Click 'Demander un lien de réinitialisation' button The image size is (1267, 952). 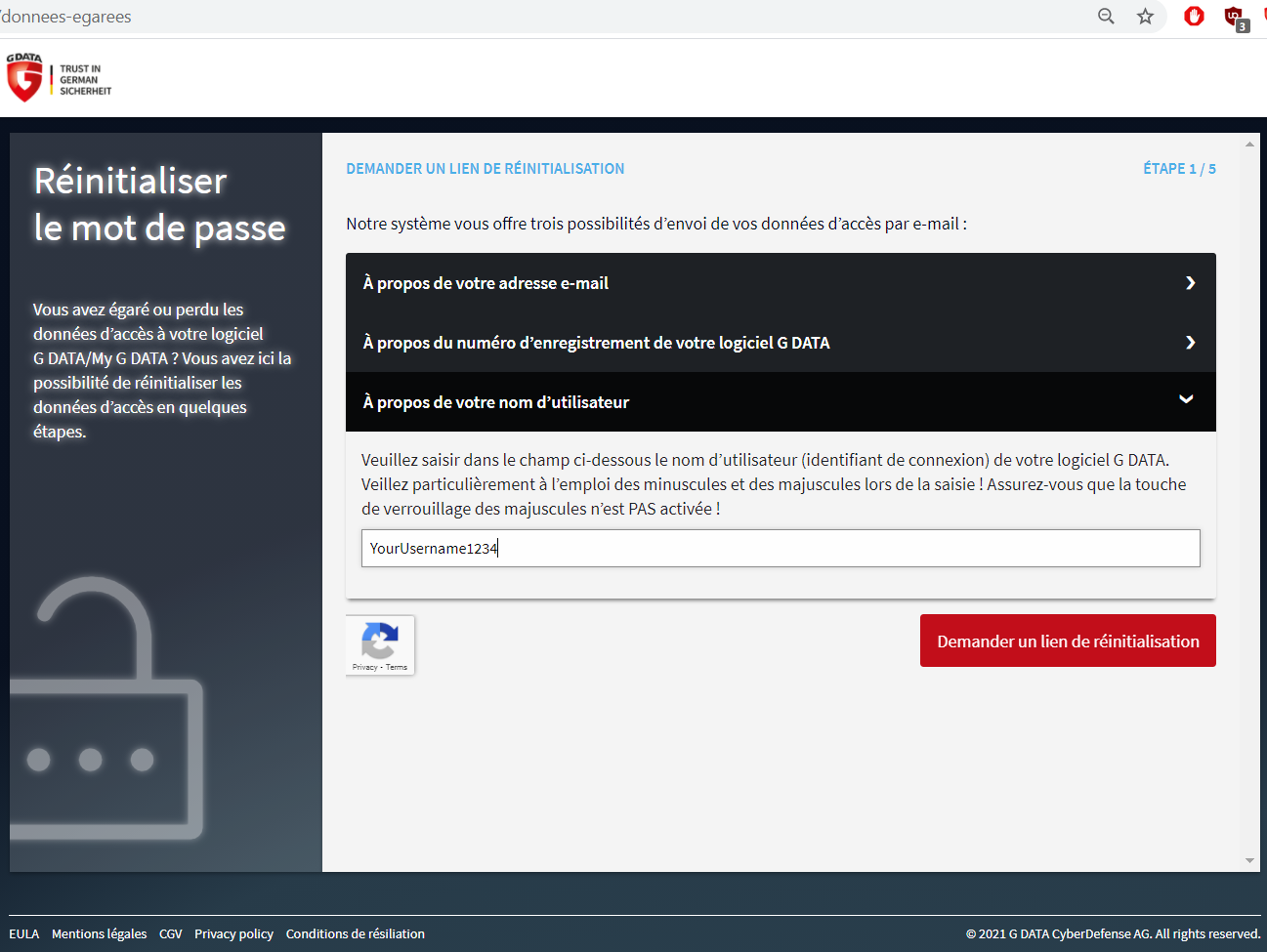click(1068, 641)
